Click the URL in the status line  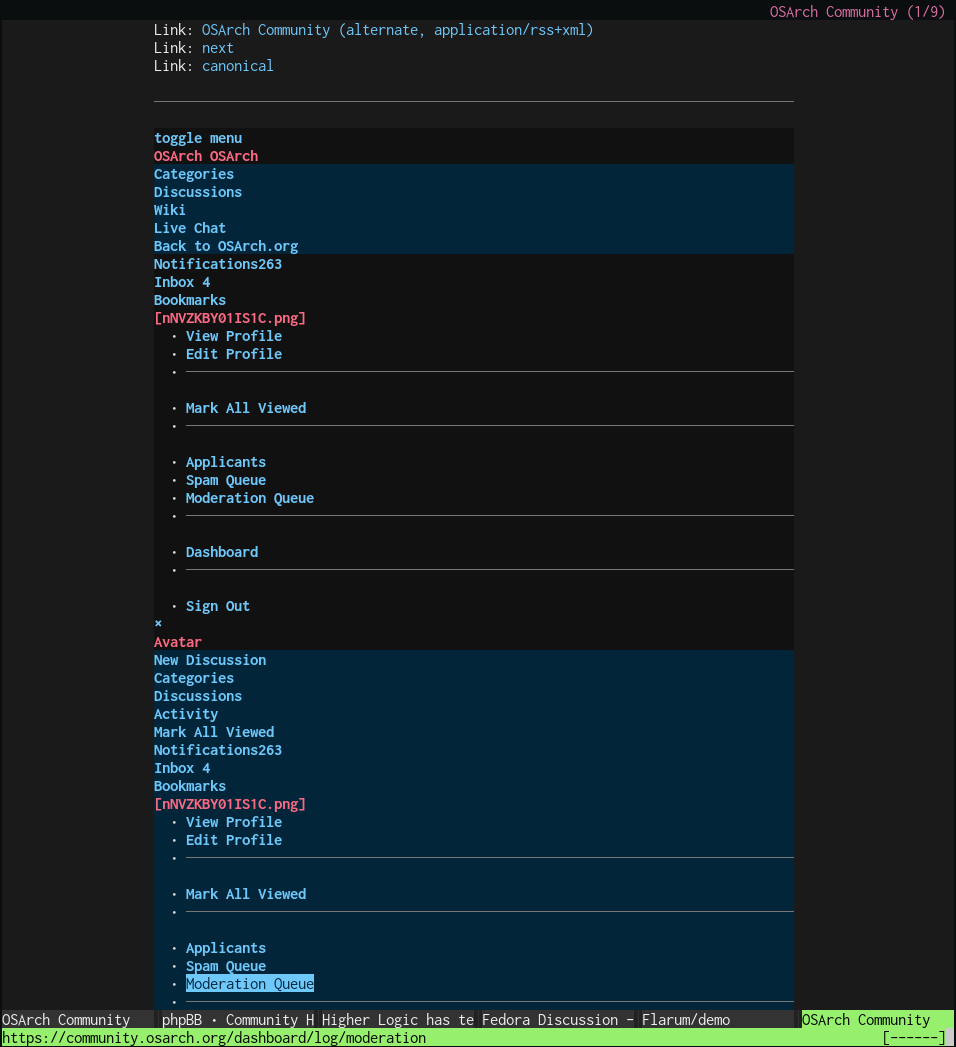click(214, 1038)
